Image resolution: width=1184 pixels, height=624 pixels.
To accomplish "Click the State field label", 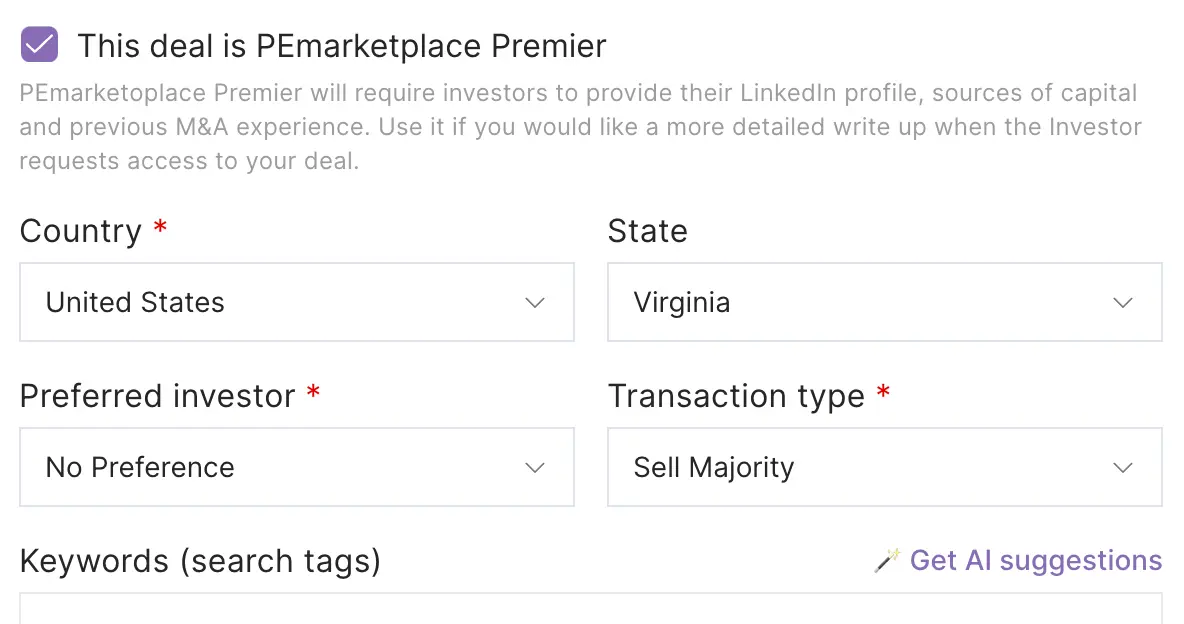I will tap(647, 231).
